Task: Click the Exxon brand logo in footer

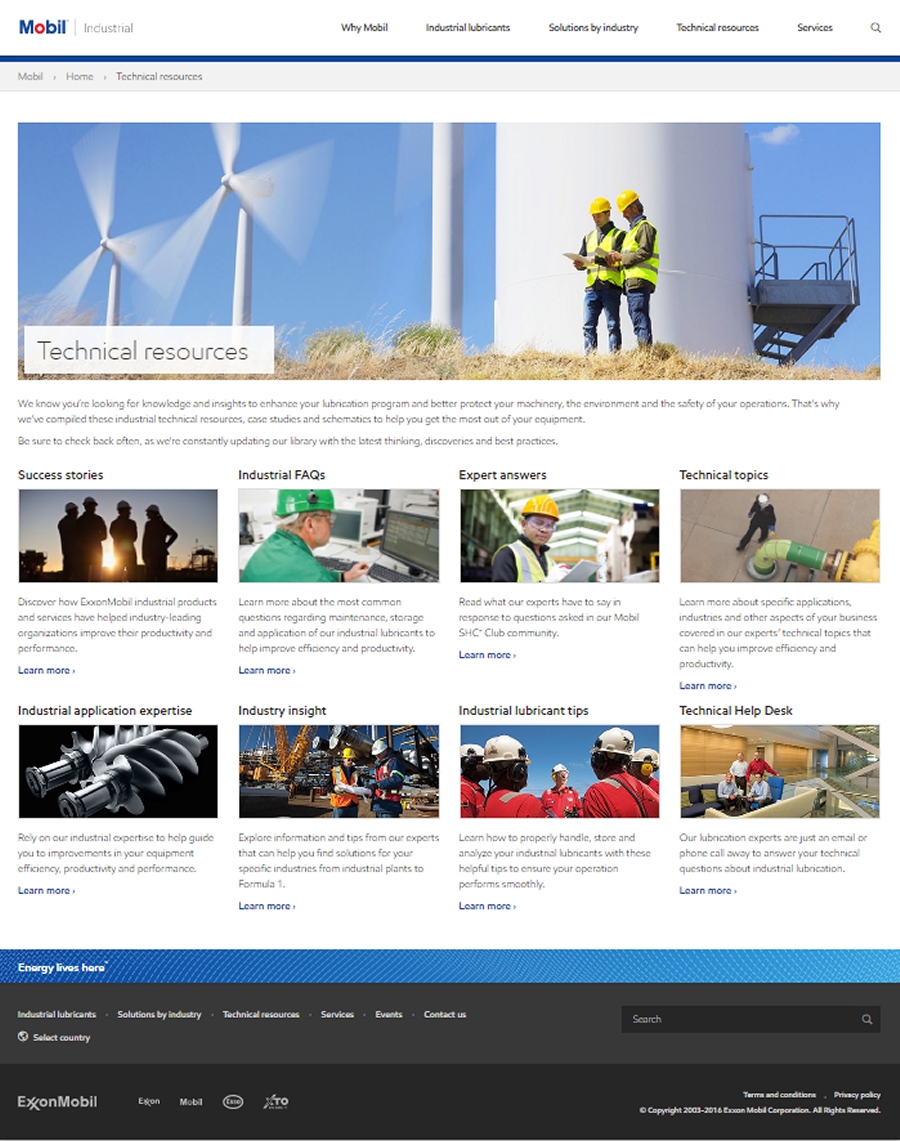Action: tap(149, 1102)
